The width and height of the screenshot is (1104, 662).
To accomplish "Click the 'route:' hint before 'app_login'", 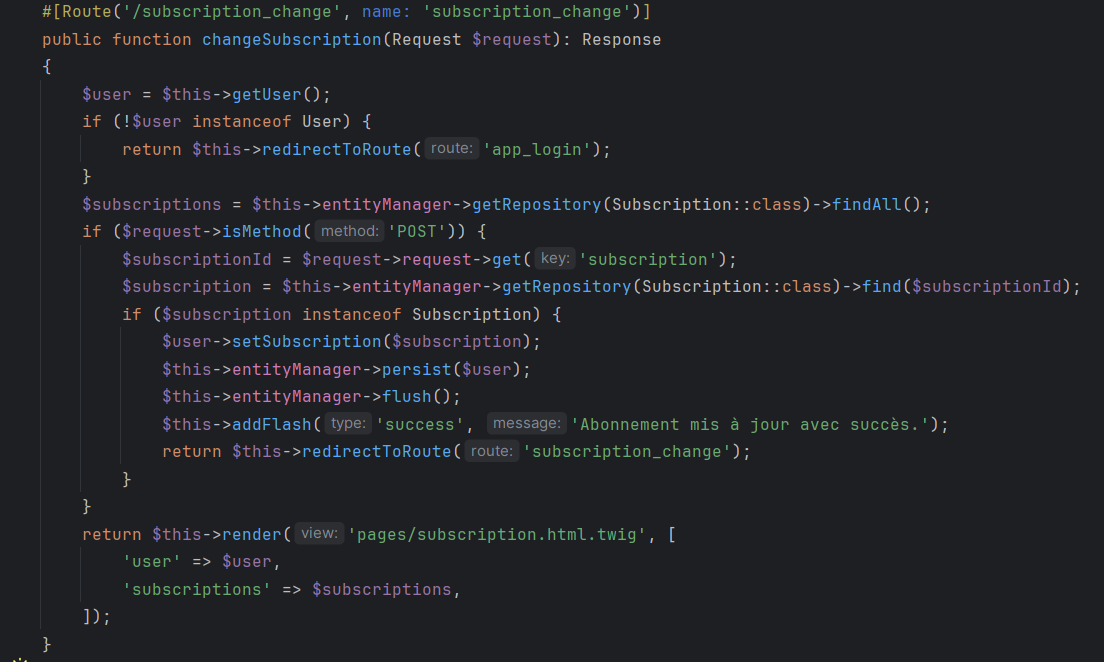I will click(x=451, y=149).
